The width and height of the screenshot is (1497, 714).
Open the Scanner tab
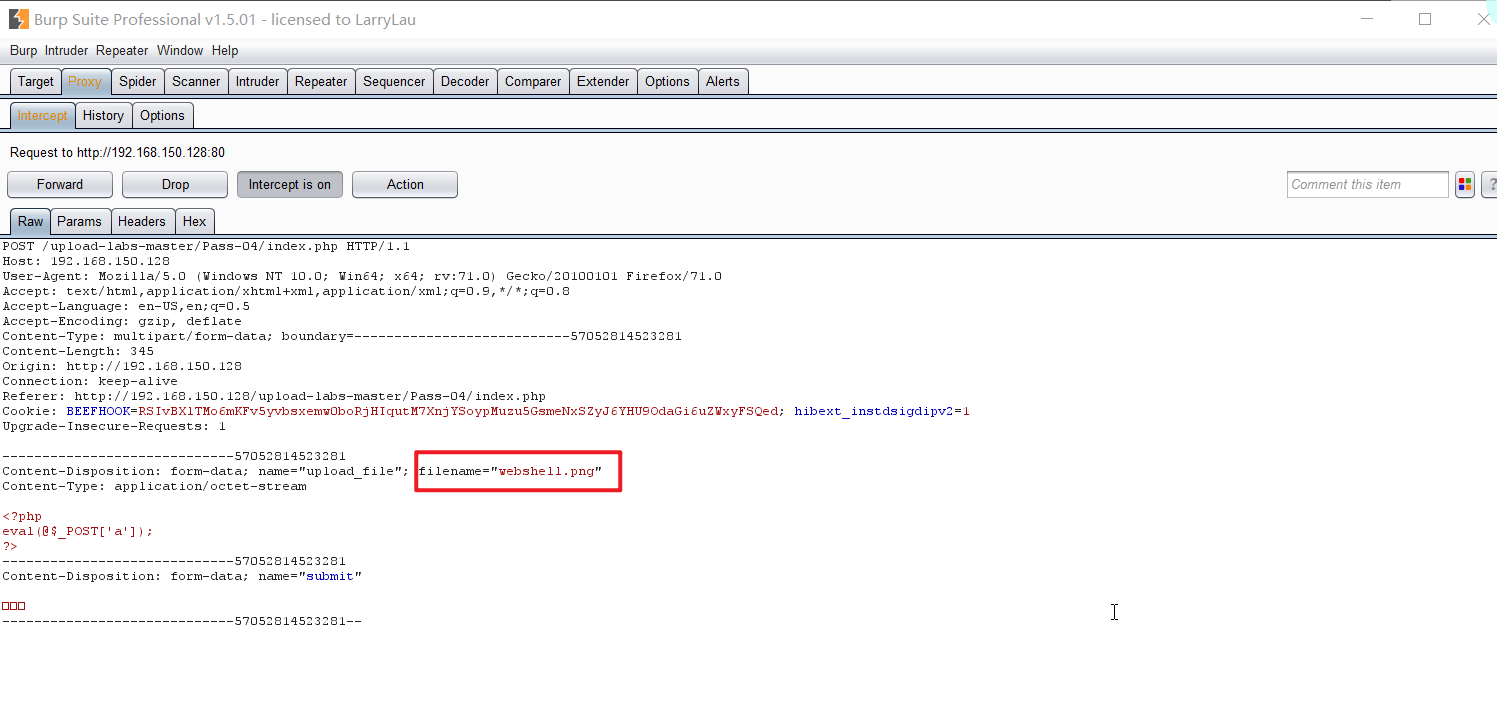pyautogui.click(x=196, y=81)
